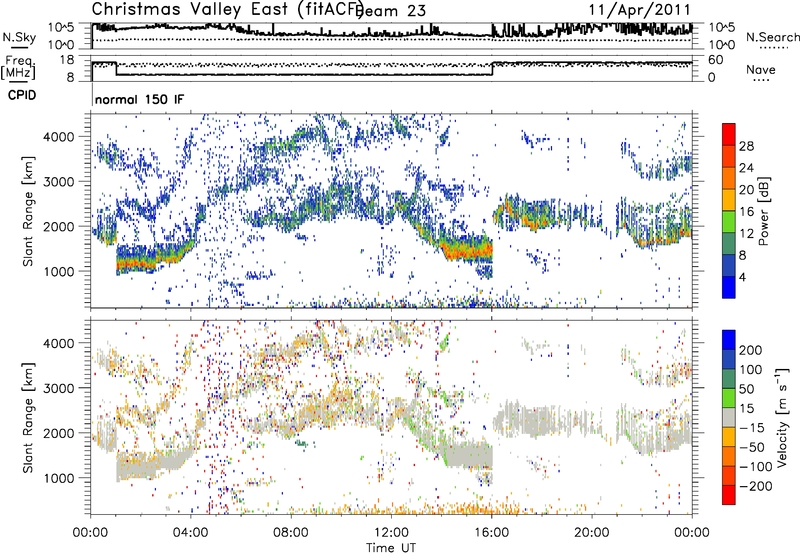The image size is (800, 554).
Task: Click the red bottom segment of velocity color bar
Action: (729, 495)
